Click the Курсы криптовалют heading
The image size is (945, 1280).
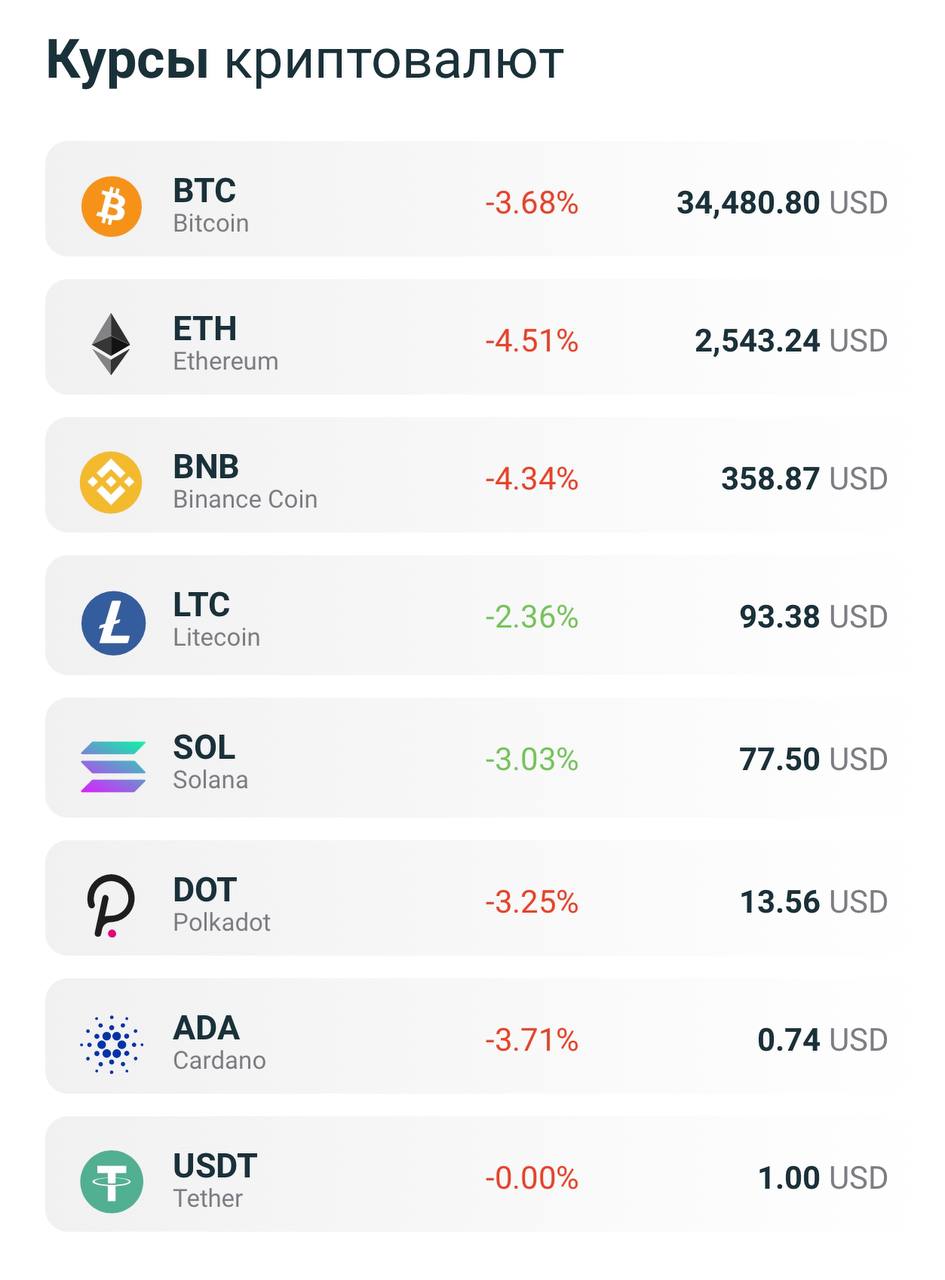[x=305, y=61]
